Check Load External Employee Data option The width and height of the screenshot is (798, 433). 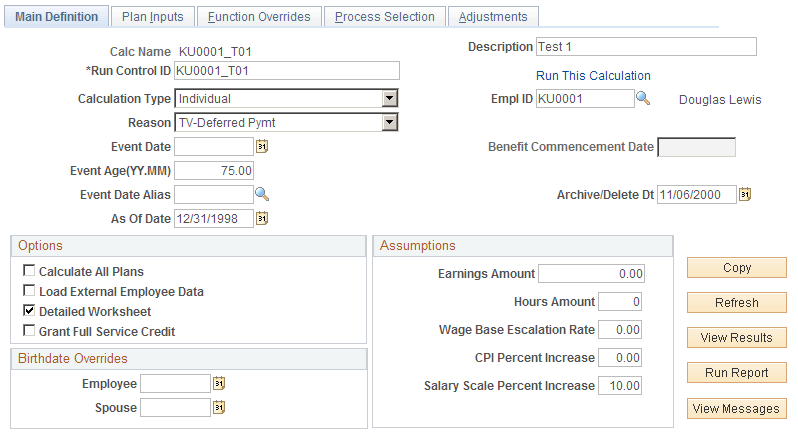tap(30, 291)
